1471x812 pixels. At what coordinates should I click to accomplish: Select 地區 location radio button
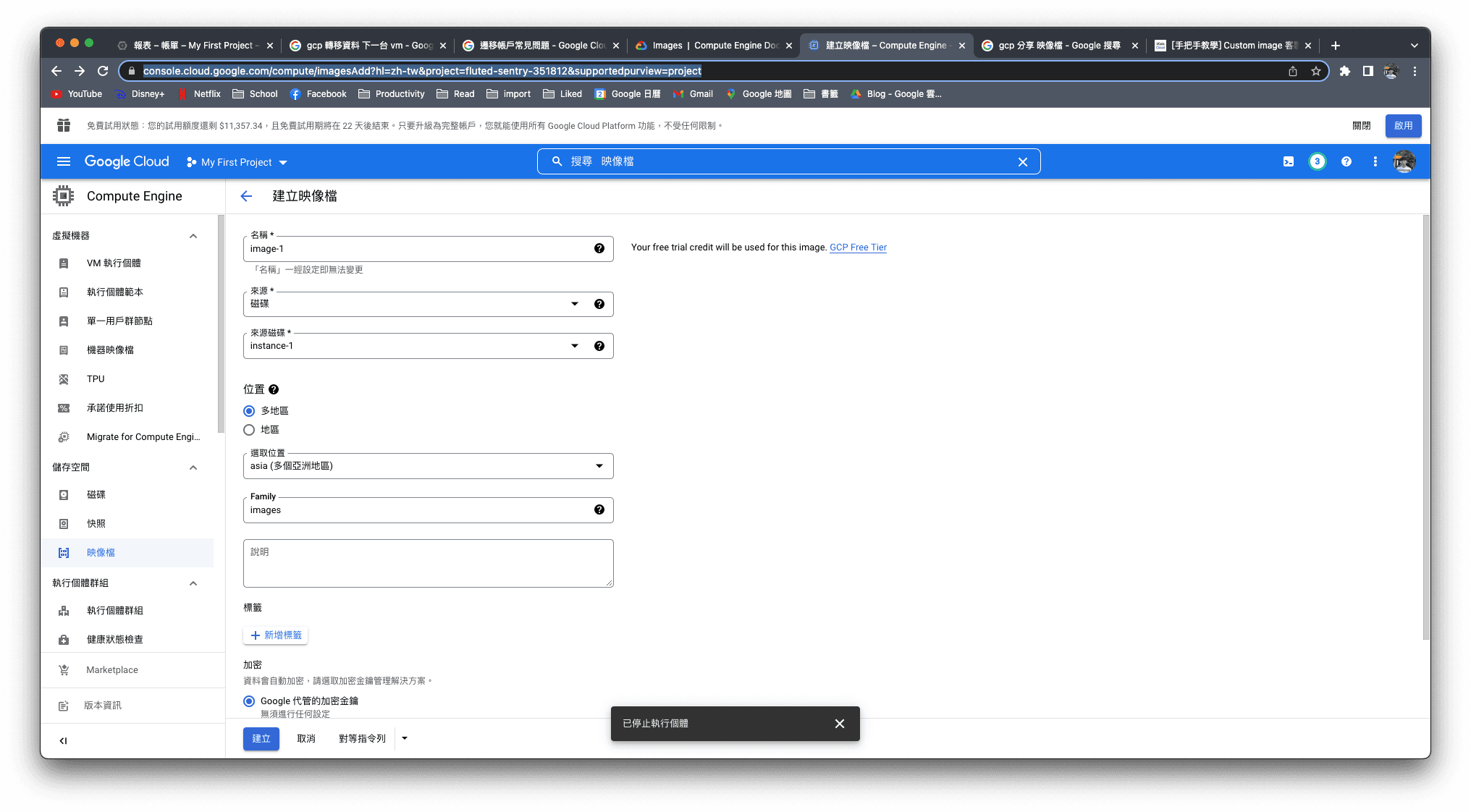250,429
